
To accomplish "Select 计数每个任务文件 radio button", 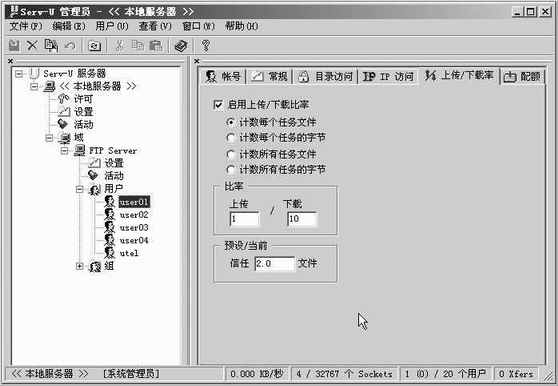I will [231, 122].
